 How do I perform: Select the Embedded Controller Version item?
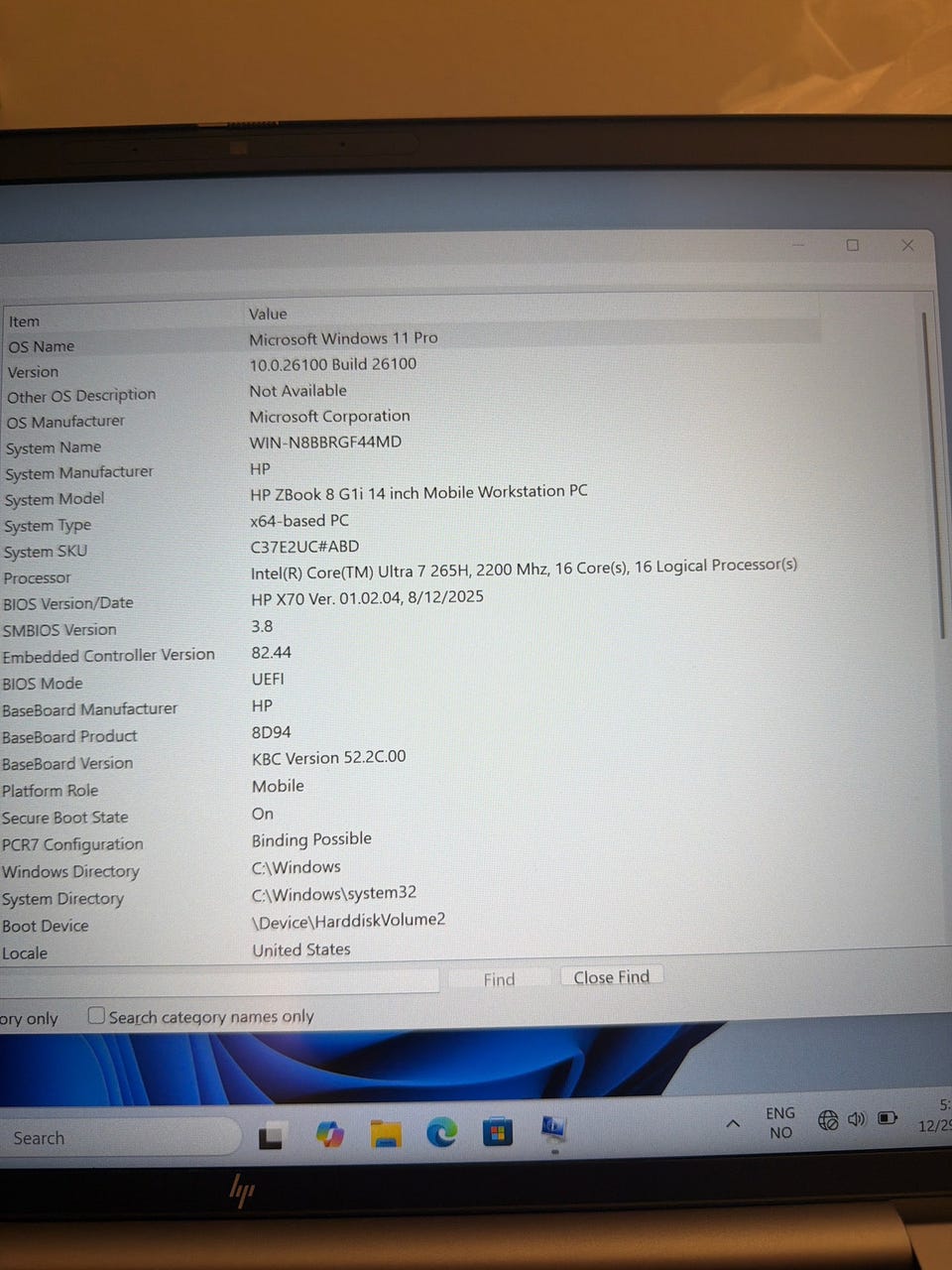(x=108, y=655)
